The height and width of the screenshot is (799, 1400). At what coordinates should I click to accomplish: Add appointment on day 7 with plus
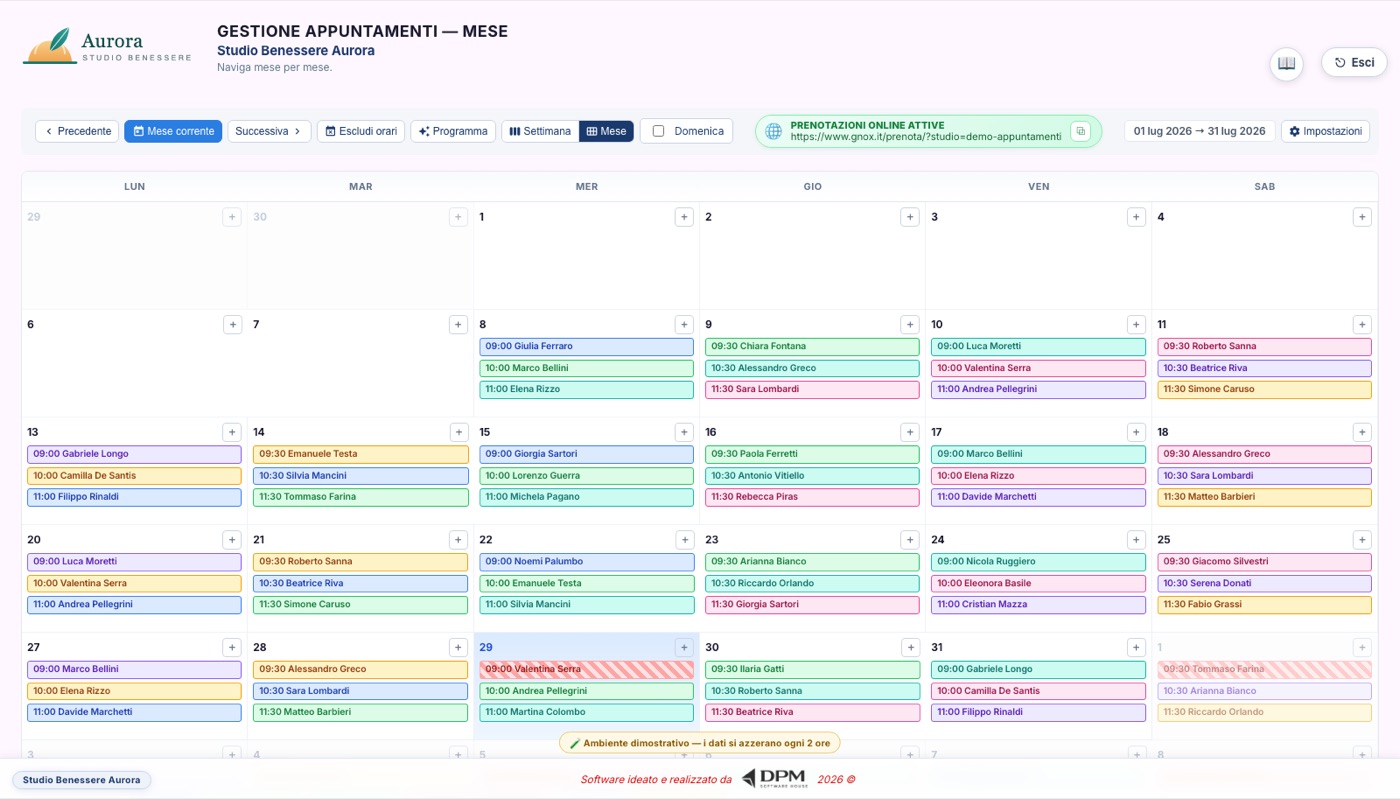tap(458, 324)
